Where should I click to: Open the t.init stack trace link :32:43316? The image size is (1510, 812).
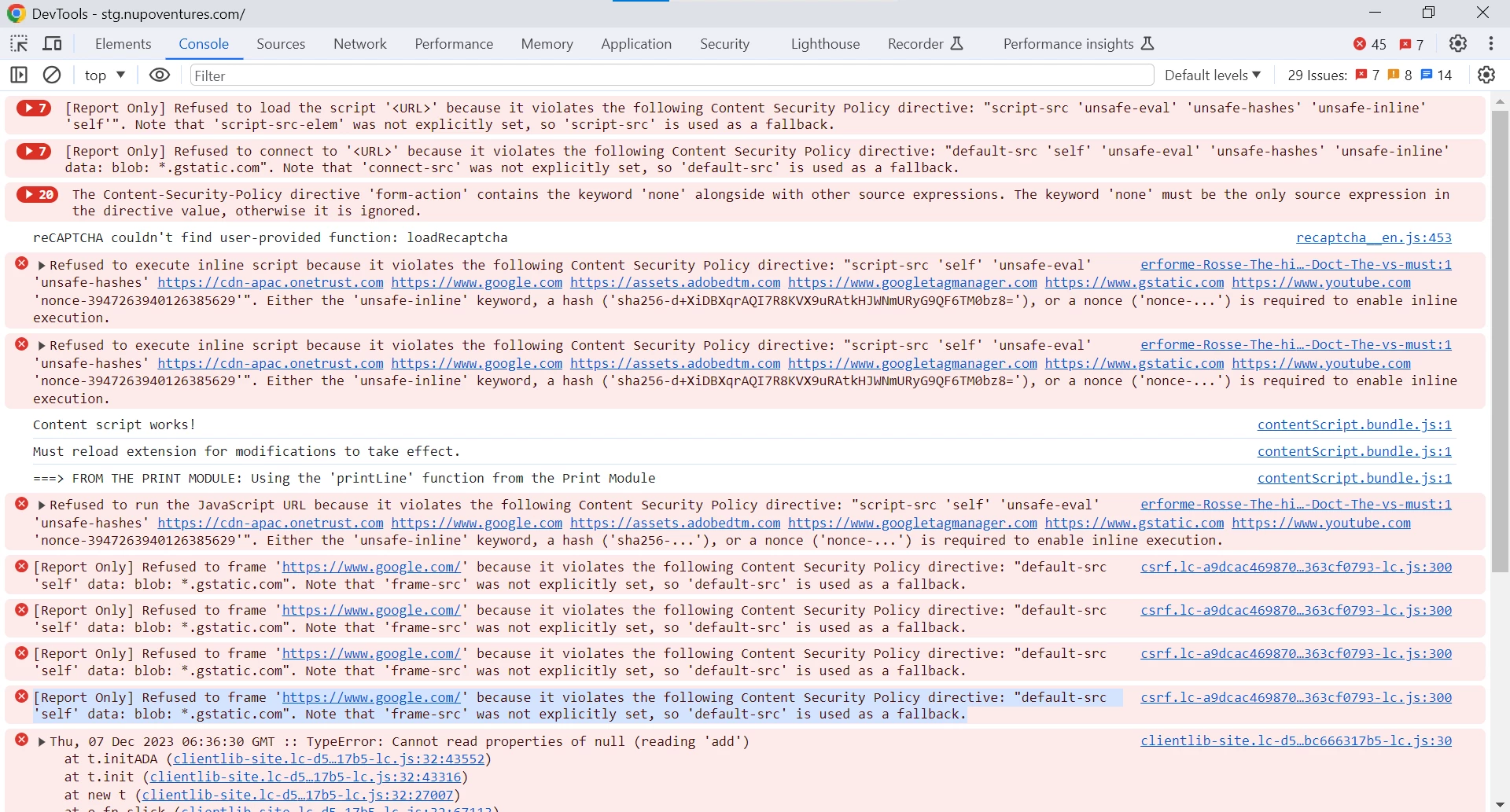click(x=305, y=777)
